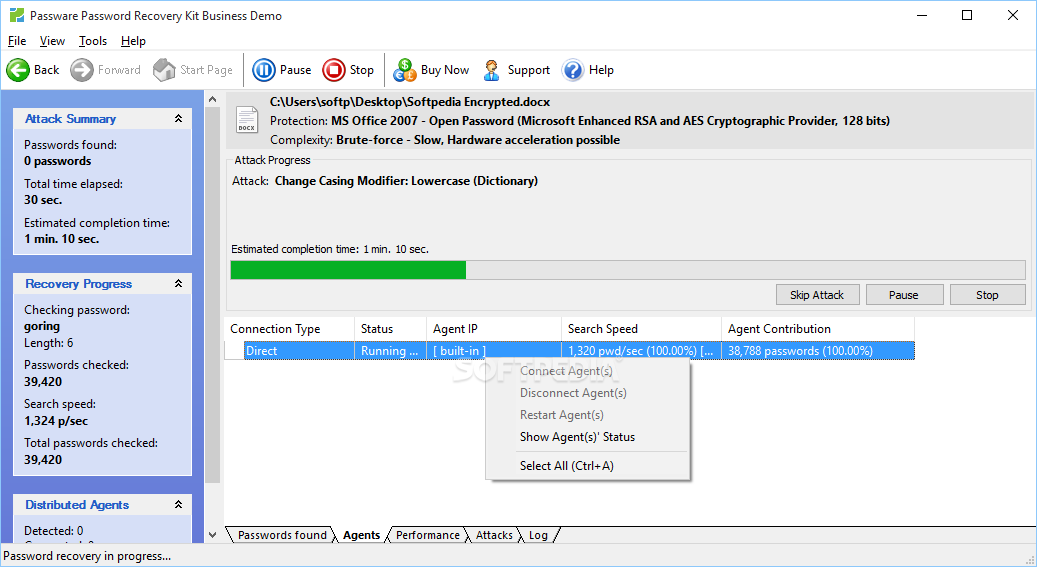This screenshot has height=567, width=1037.
Task: Click the sidebar vertical scrollbar thumb
Action: coord(212,295)
